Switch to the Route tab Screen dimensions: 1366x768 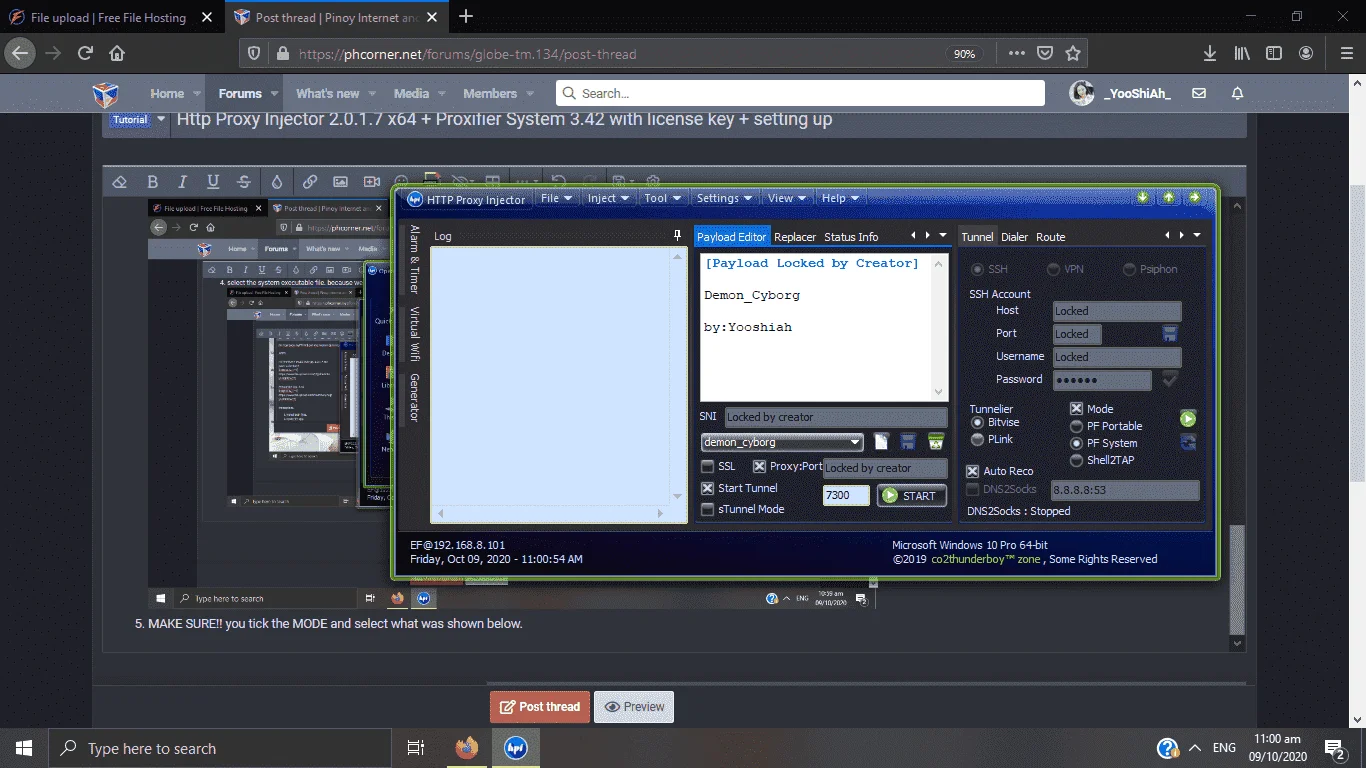point(1050,237)
